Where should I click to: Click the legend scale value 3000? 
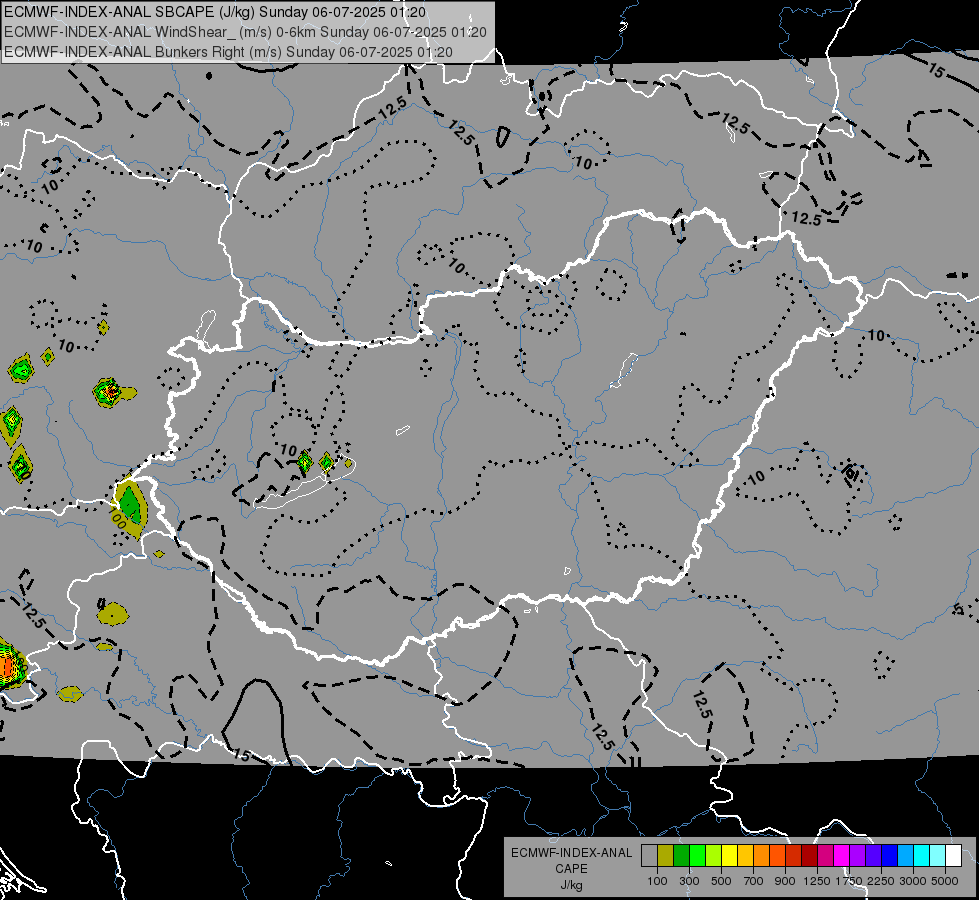click(x=913, y=881)
